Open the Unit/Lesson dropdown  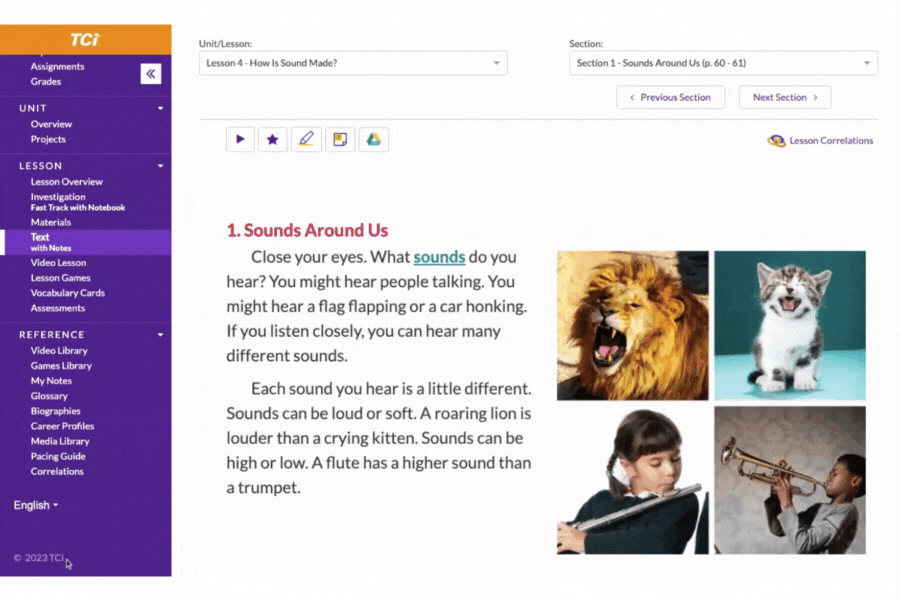pyautogui.click(x=353, y=63)
